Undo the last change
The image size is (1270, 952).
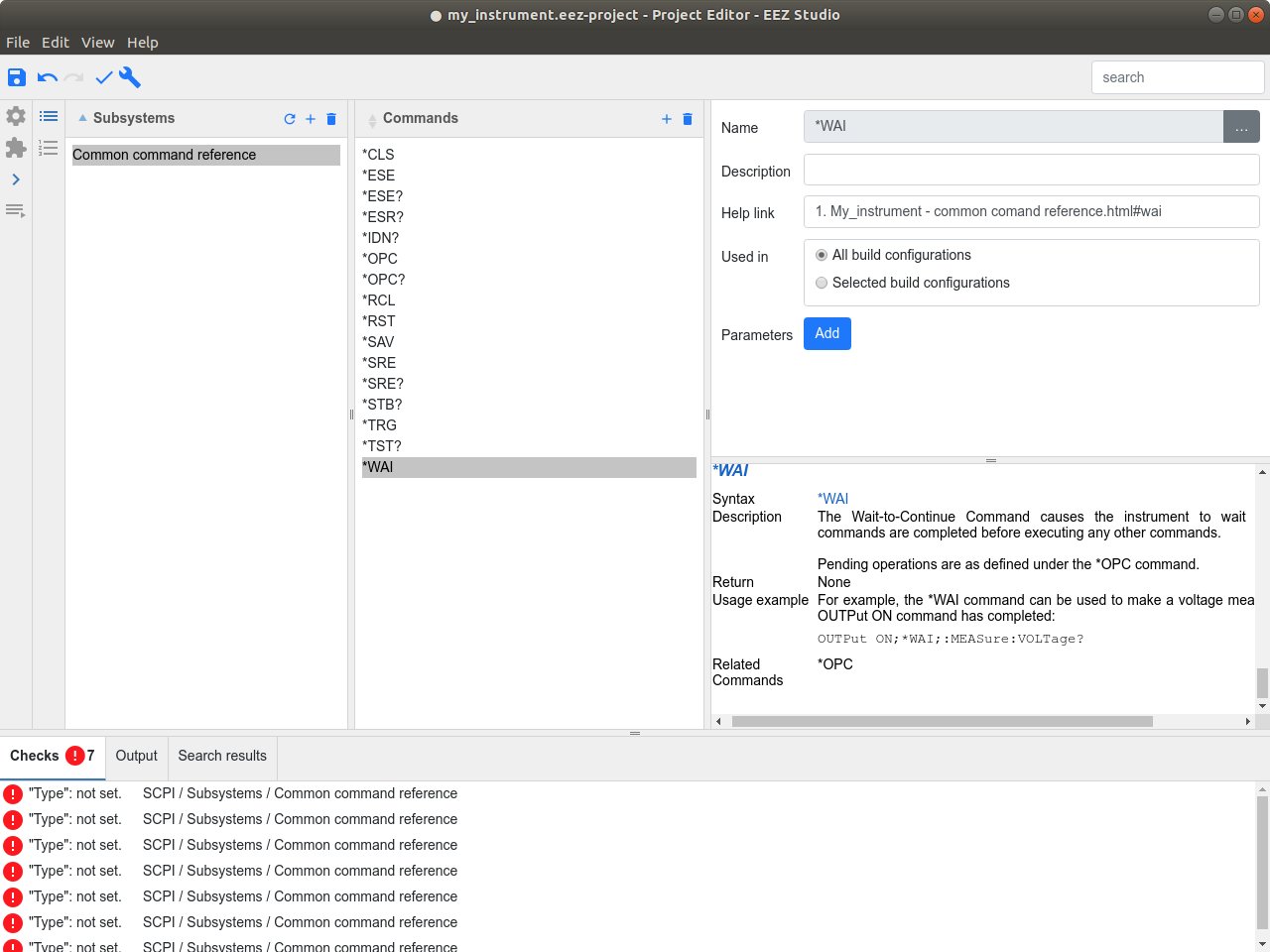pyautogui.click(x=47, y=77)
